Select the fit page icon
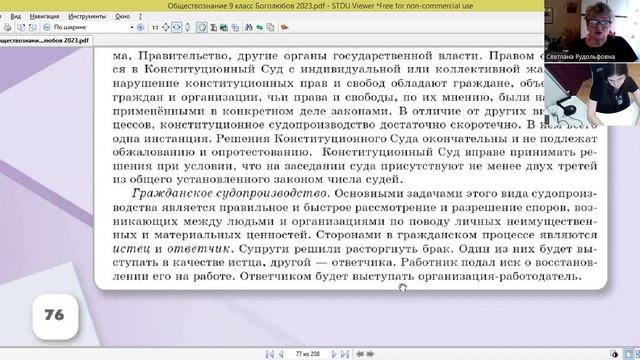 coord(166,27)
